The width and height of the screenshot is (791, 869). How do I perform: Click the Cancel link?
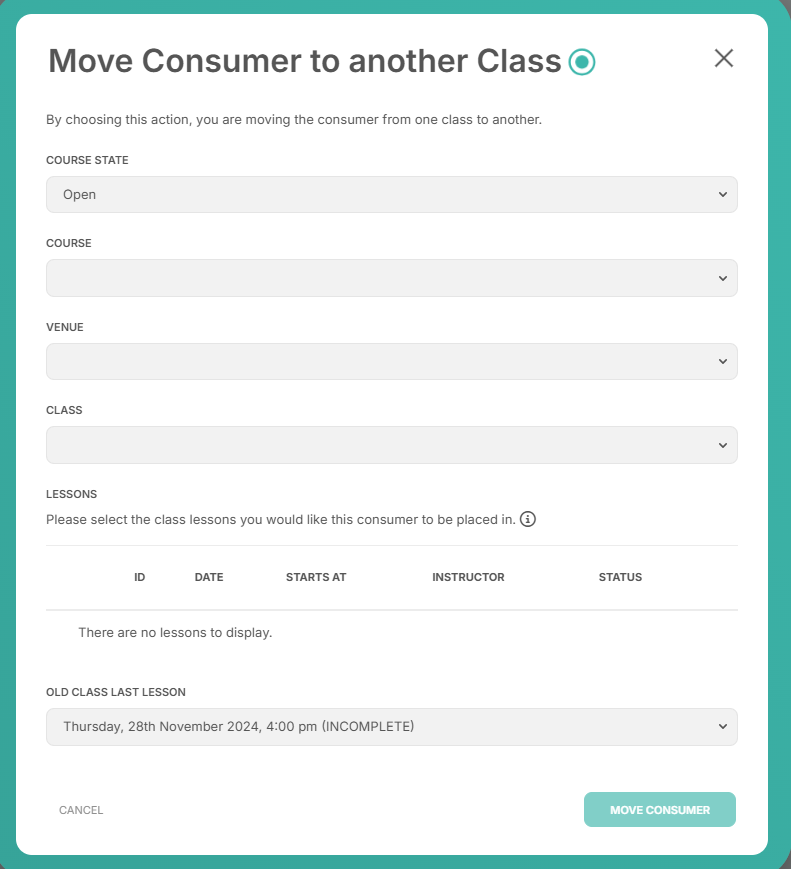click(x=81, y=810)
